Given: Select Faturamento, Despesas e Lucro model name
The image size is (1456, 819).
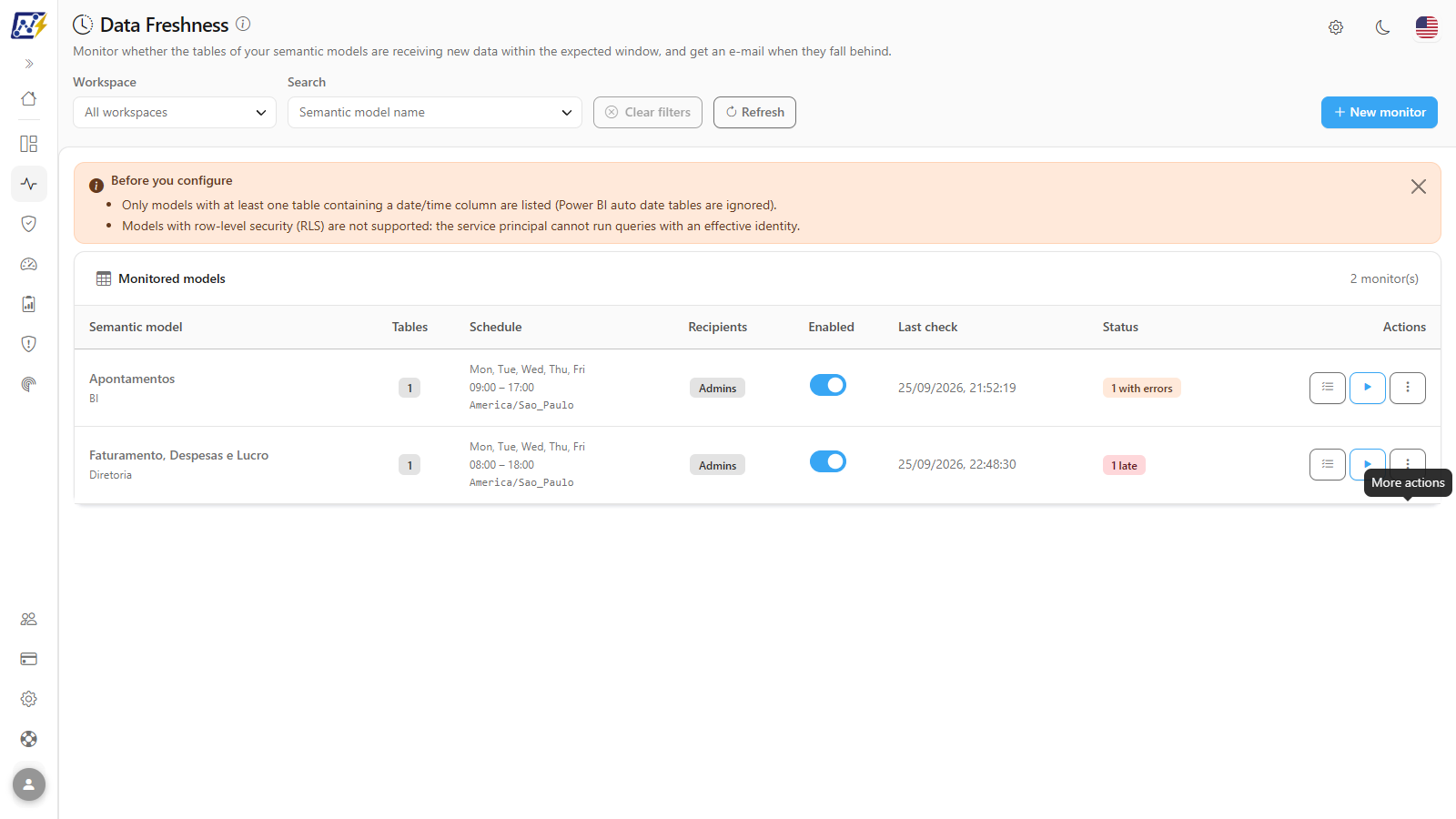Looking at the screenshot, I should [x=178, y=455].
